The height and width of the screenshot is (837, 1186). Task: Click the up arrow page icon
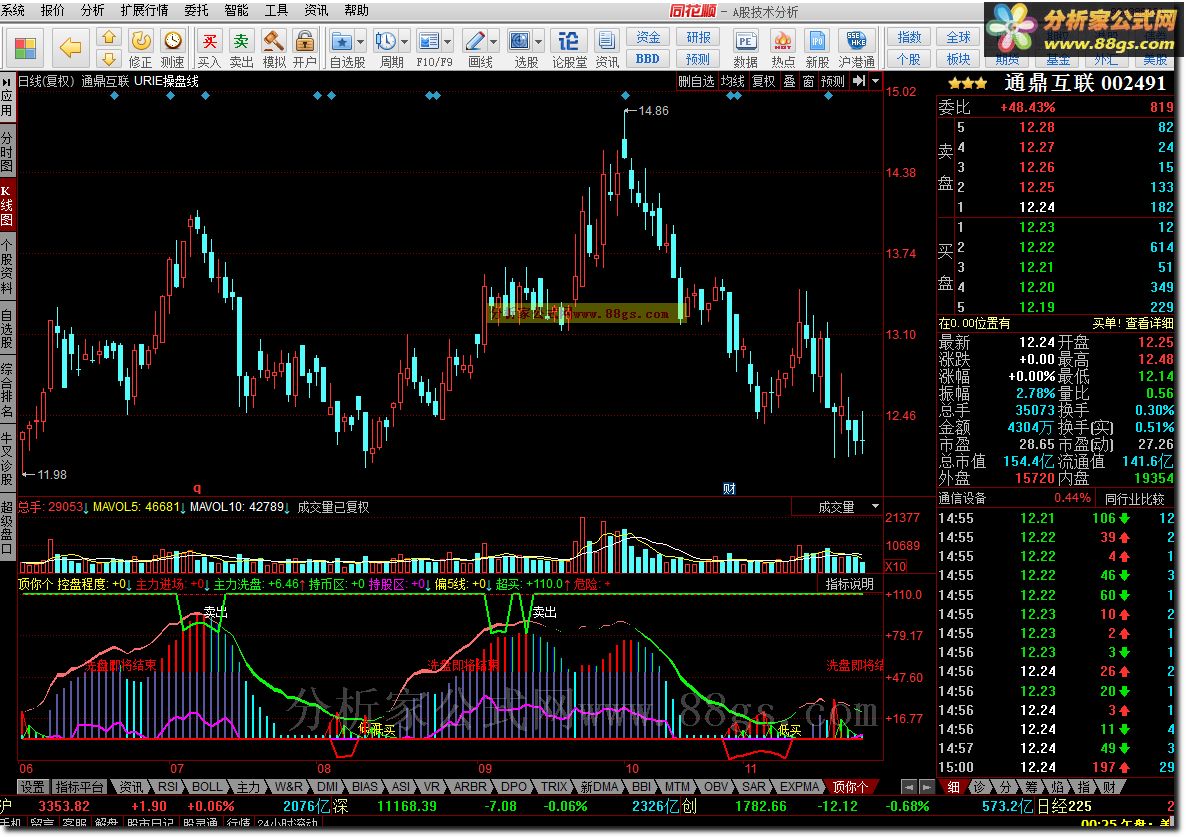pos(109,37)
